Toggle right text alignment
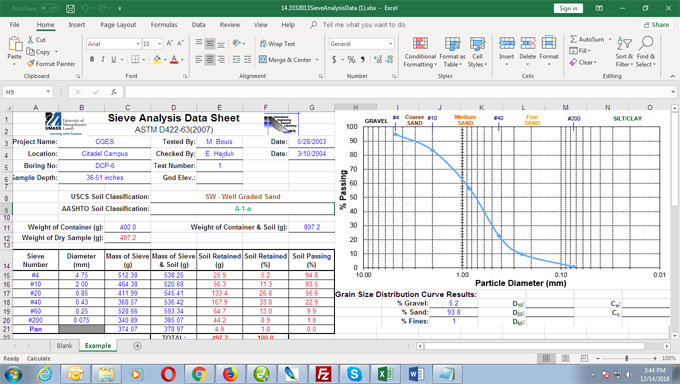The image size is (680, 384). pyautogui.click(x=221, y=59)
